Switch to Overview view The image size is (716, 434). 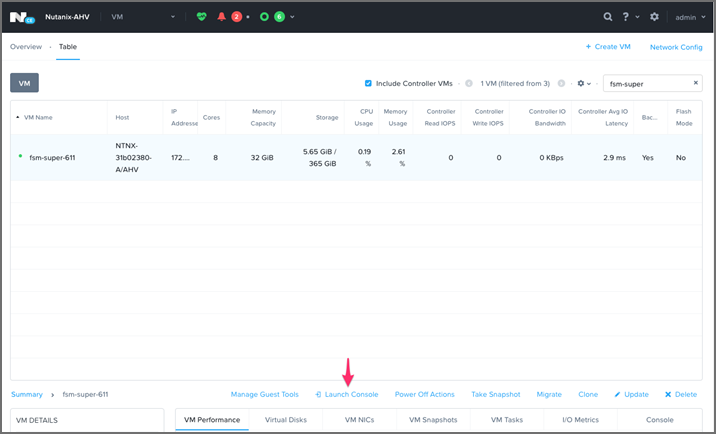click(26, 47)
